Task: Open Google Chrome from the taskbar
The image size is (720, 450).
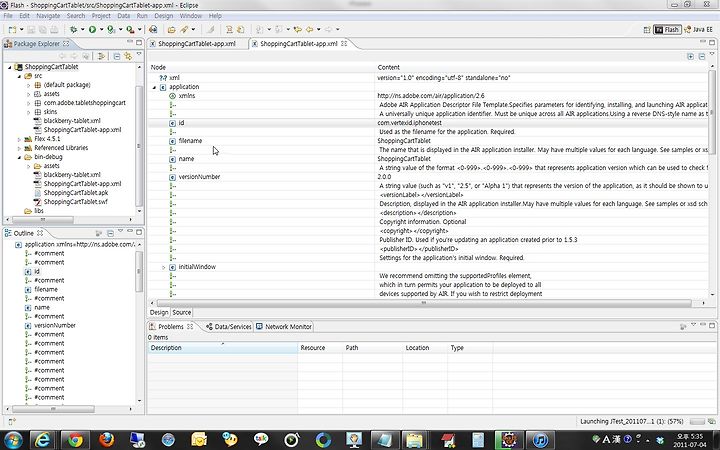Action: point(75,440)
